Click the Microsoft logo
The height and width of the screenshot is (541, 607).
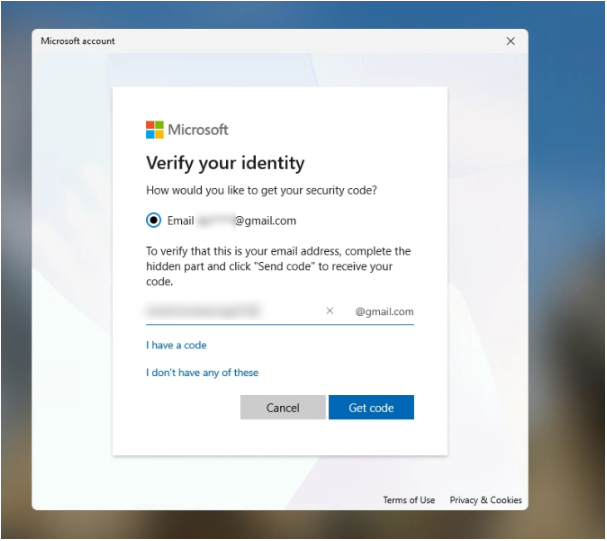tap(187, 130)
